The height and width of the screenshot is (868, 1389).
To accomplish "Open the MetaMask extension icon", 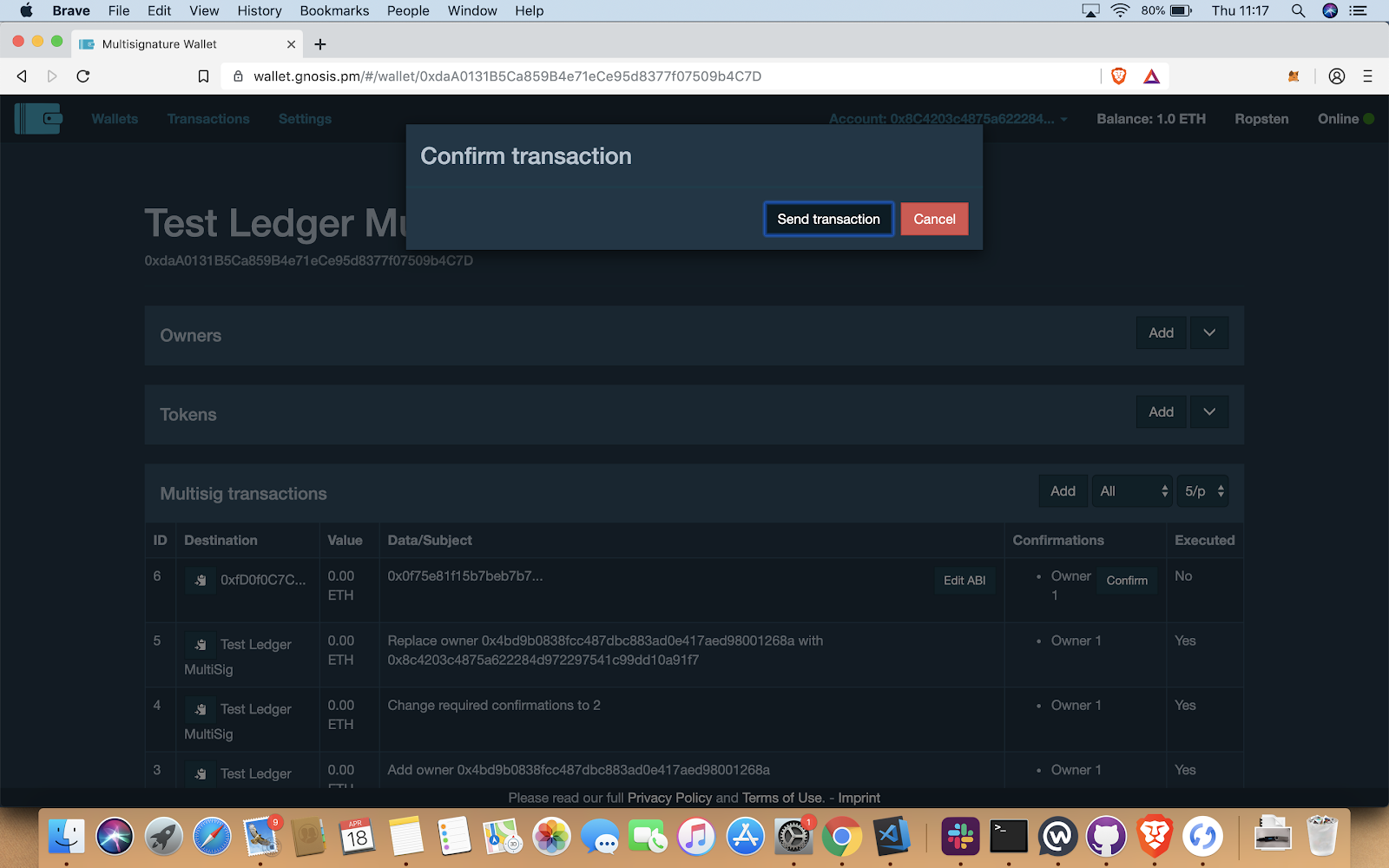I will [1294, 76].
